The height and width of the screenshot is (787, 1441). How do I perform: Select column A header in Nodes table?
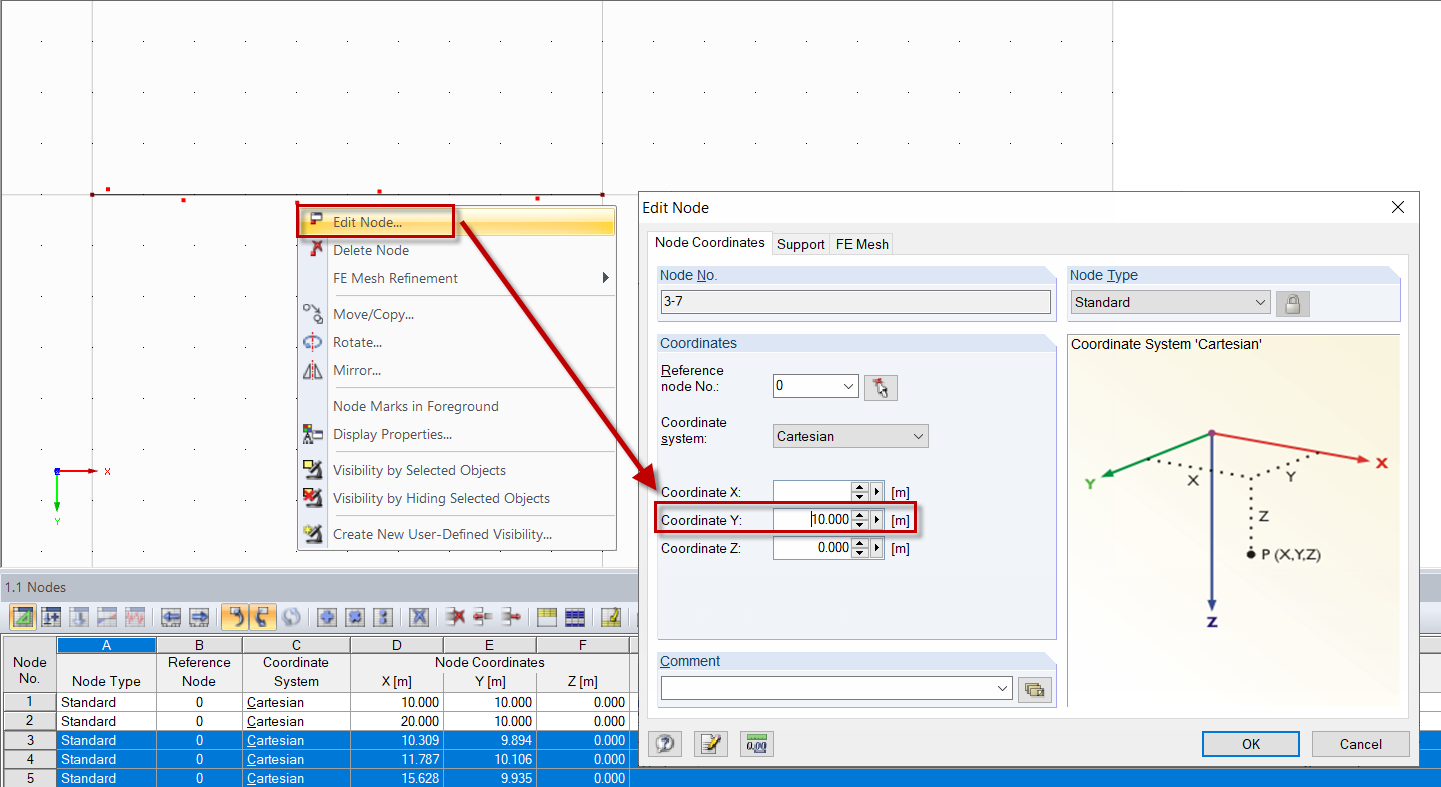pyautogui.click(x=106, y=646)
